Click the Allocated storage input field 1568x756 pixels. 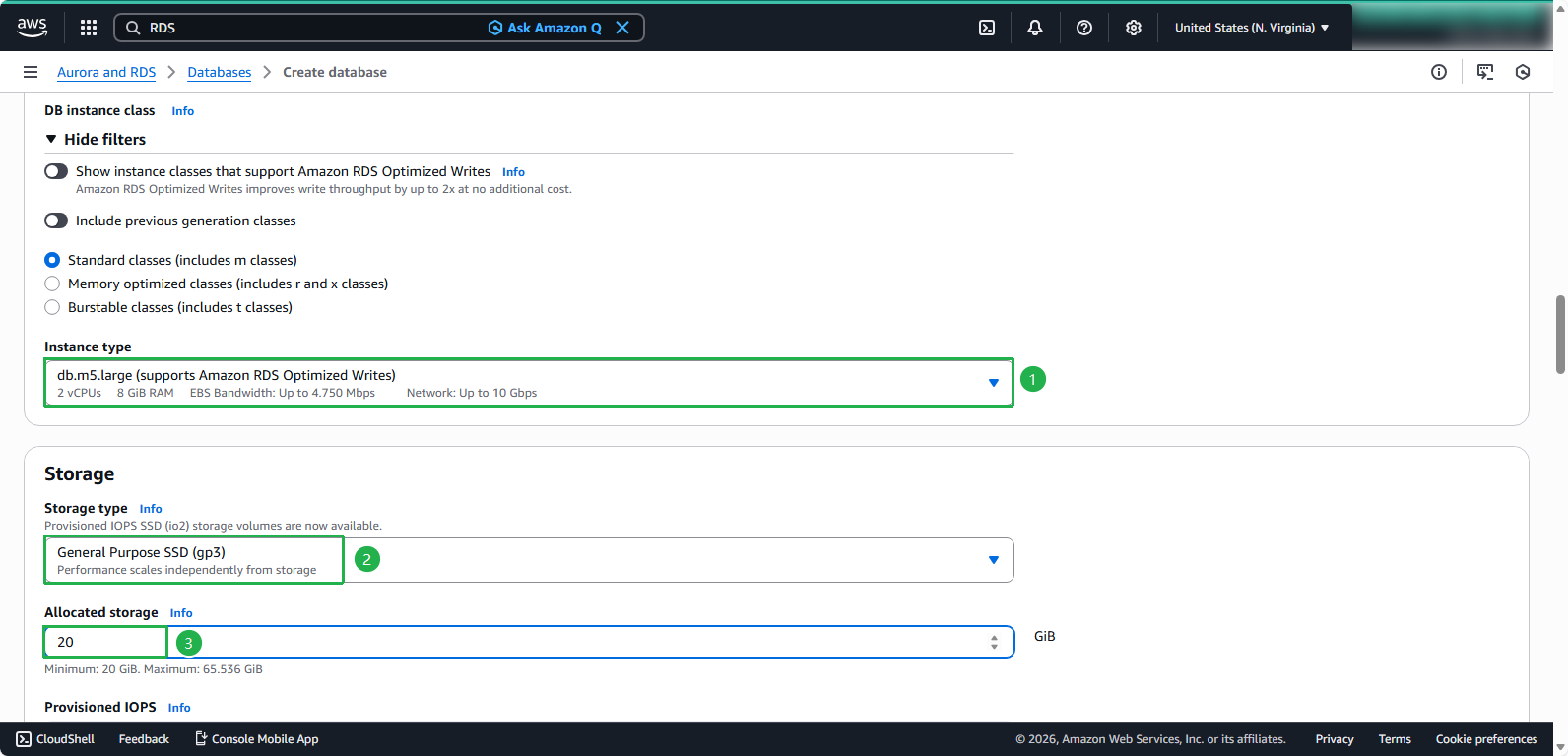pos(529,642)
